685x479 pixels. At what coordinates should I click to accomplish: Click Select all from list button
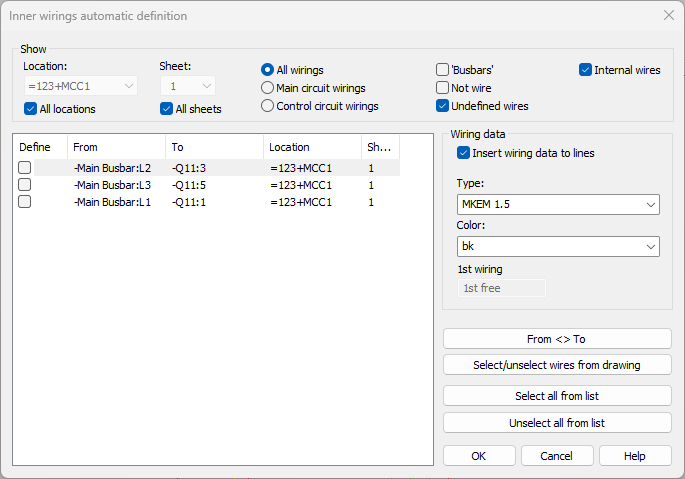point(557,396)
